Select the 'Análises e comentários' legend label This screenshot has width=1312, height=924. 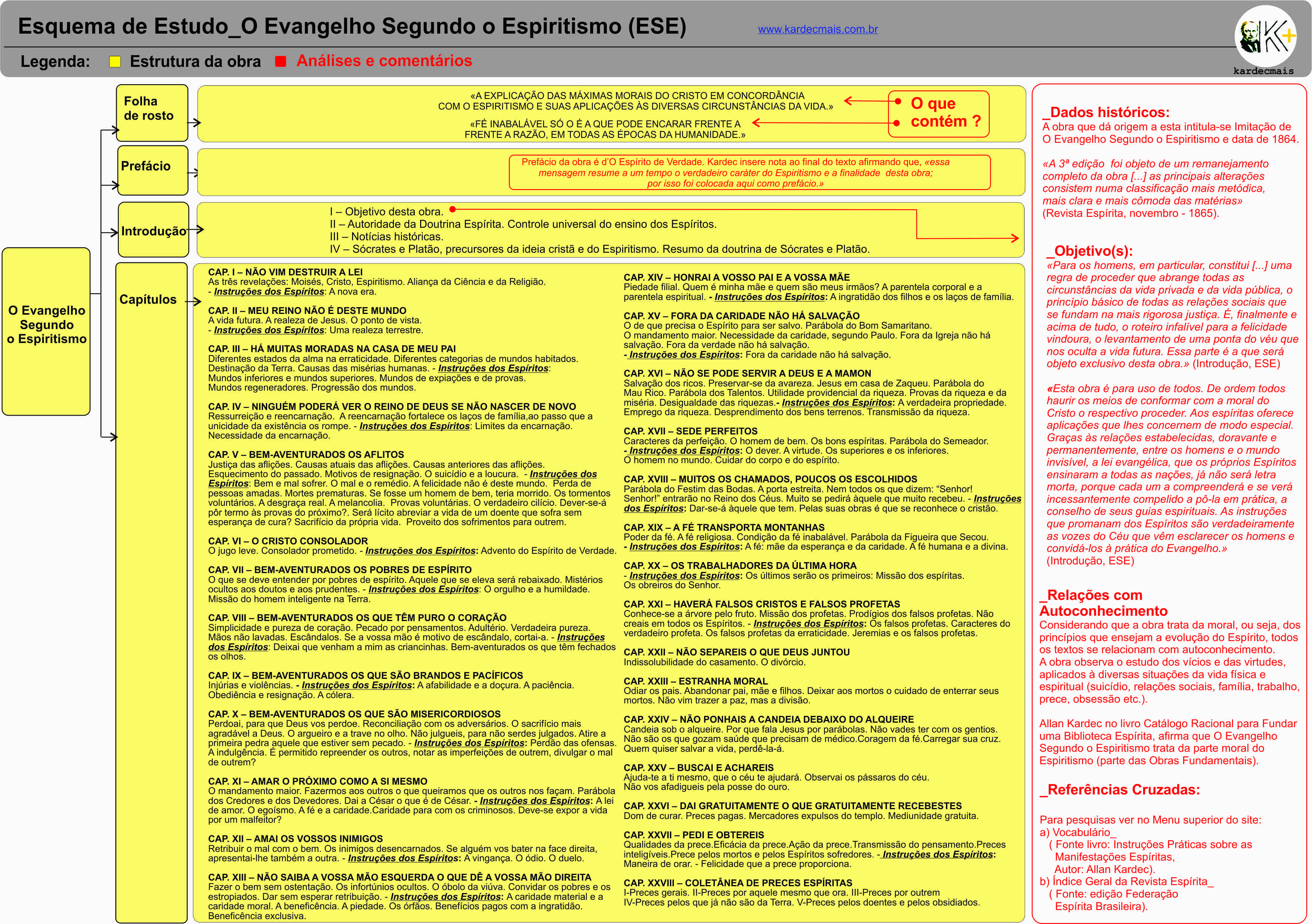(384, 60)
